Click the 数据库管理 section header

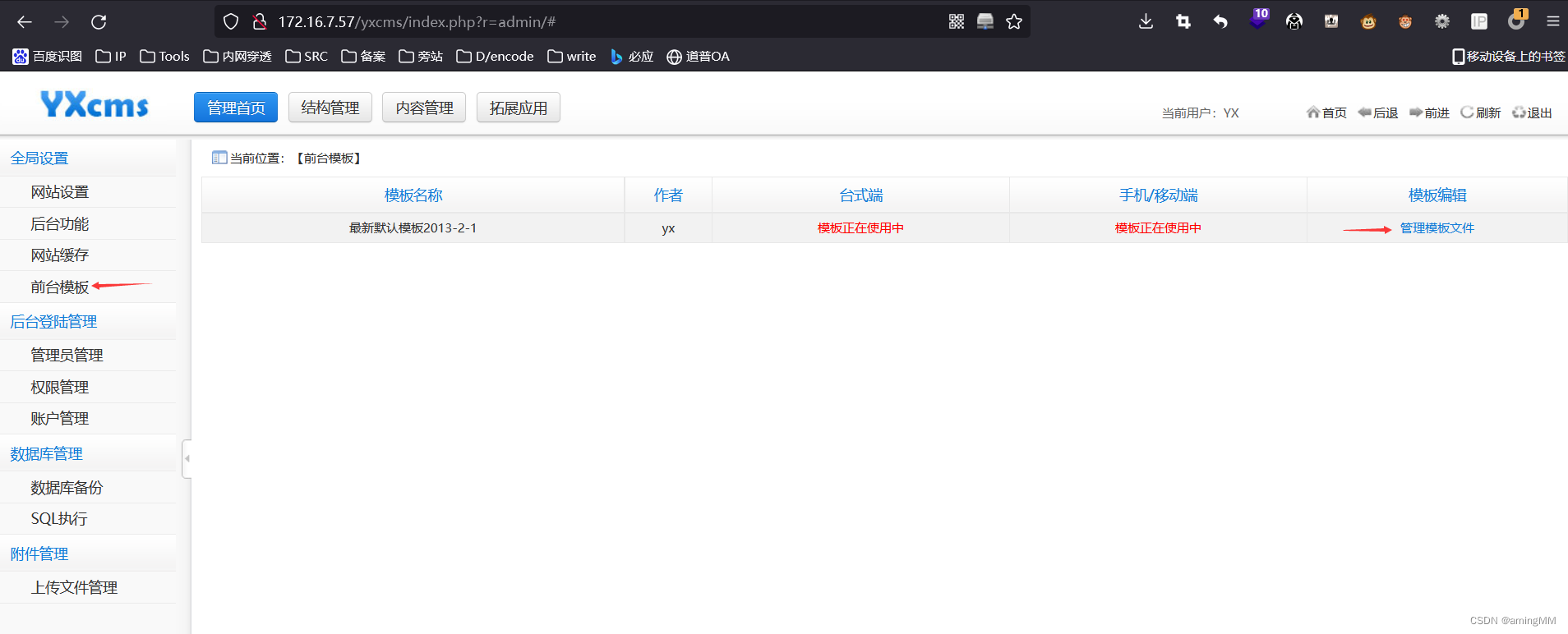click(x=47, y=454)
